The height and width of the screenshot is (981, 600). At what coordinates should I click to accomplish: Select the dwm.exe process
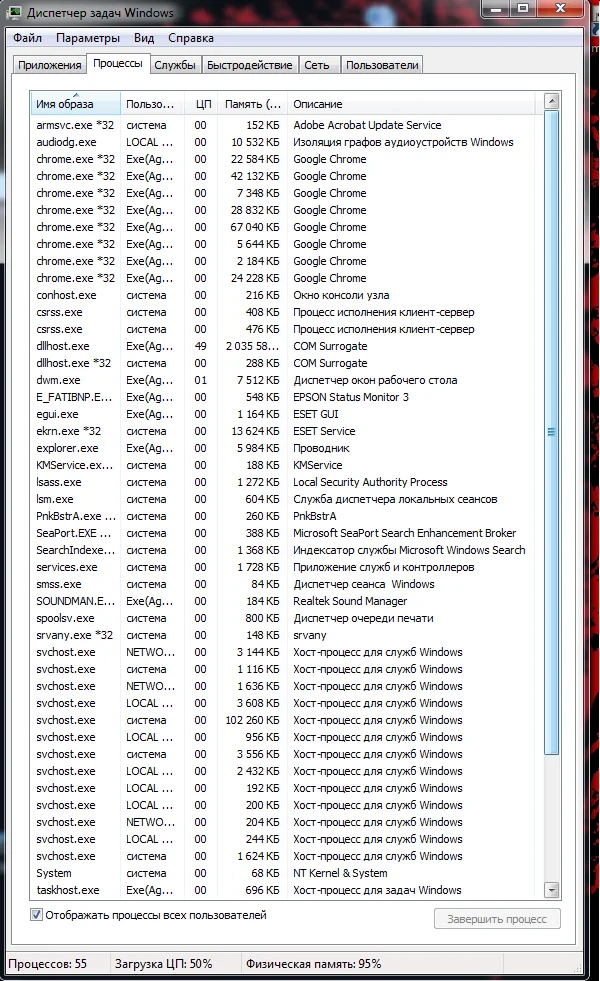coord(285,380)
